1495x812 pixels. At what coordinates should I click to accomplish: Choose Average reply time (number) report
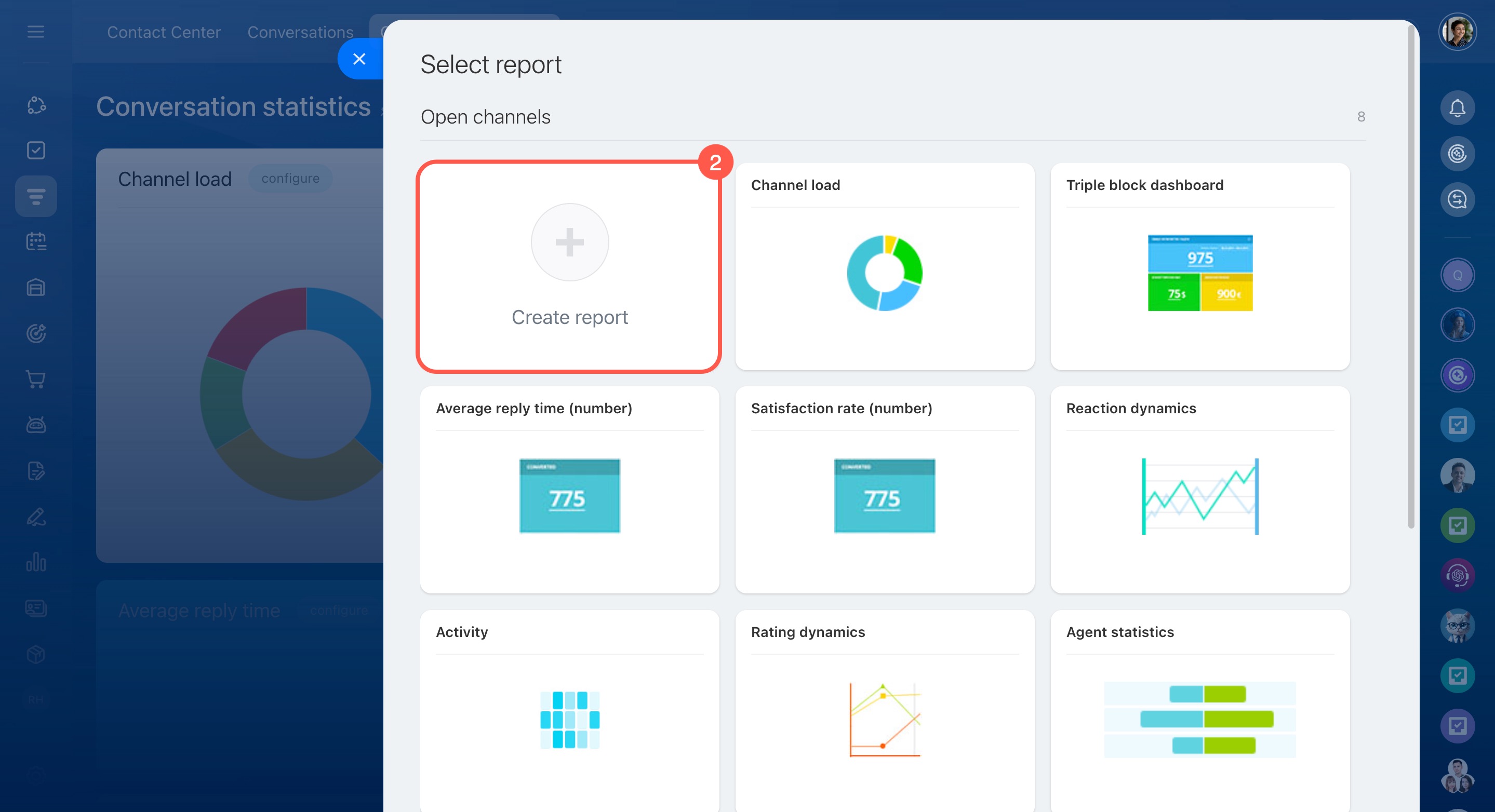coord(569,490)
